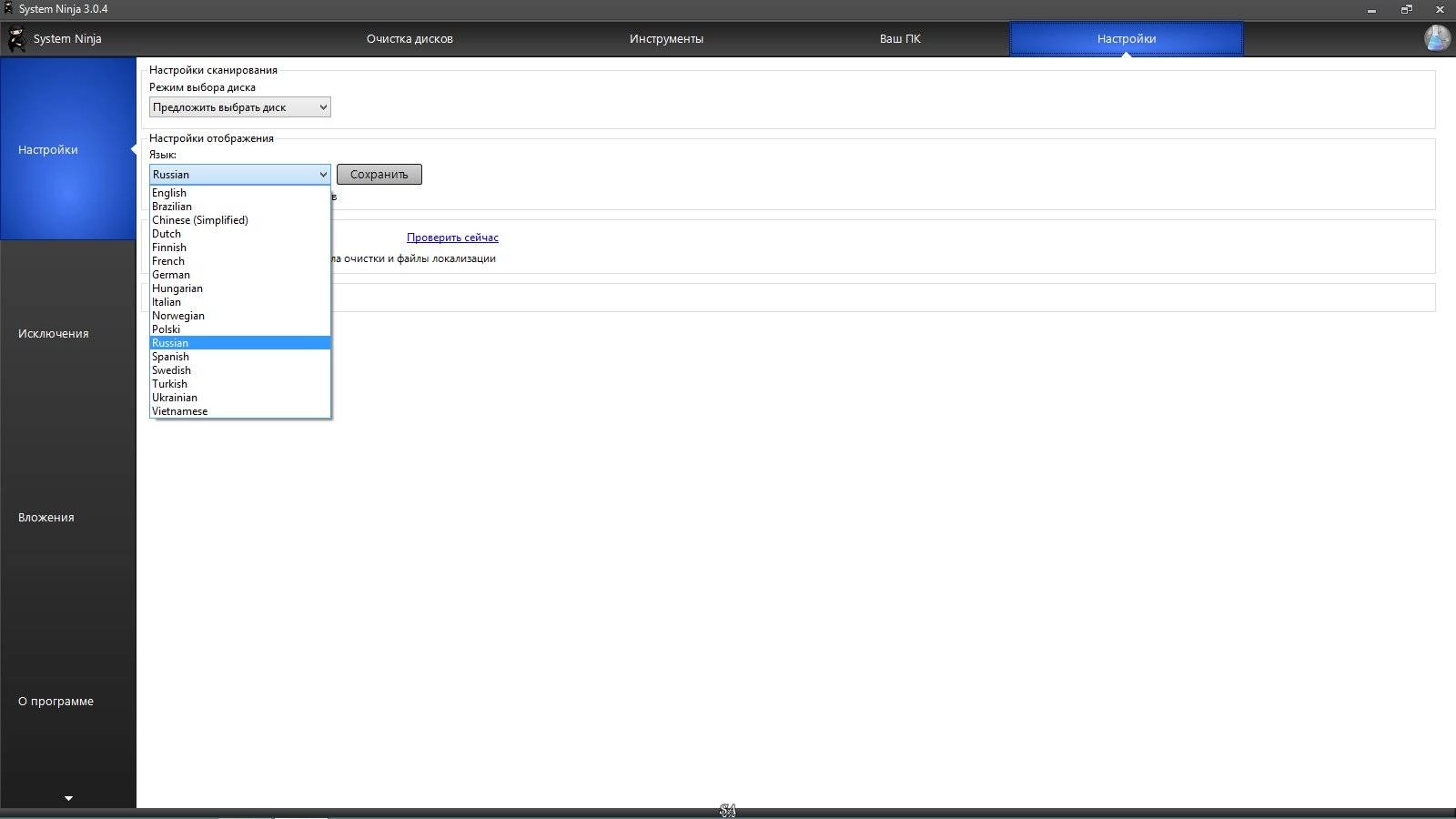Close the System Ninja window
This screenshot has width=1456, height=819.
[x=1440, y=9]
